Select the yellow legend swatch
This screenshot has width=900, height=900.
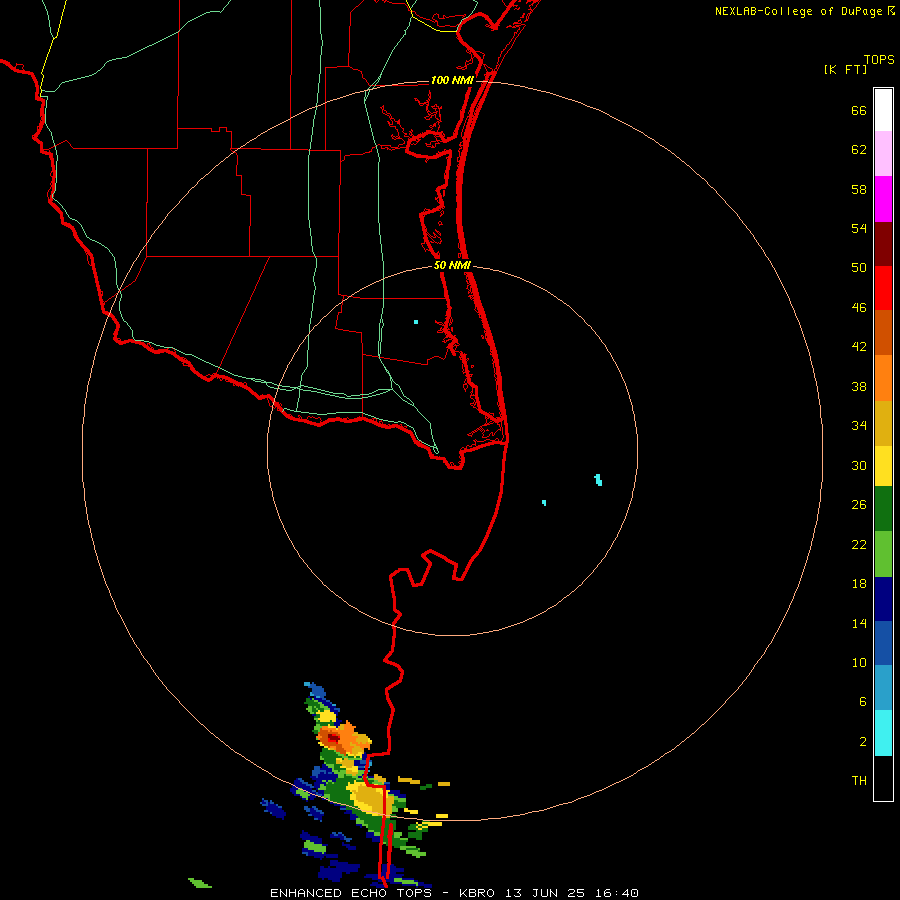(883, 467)
